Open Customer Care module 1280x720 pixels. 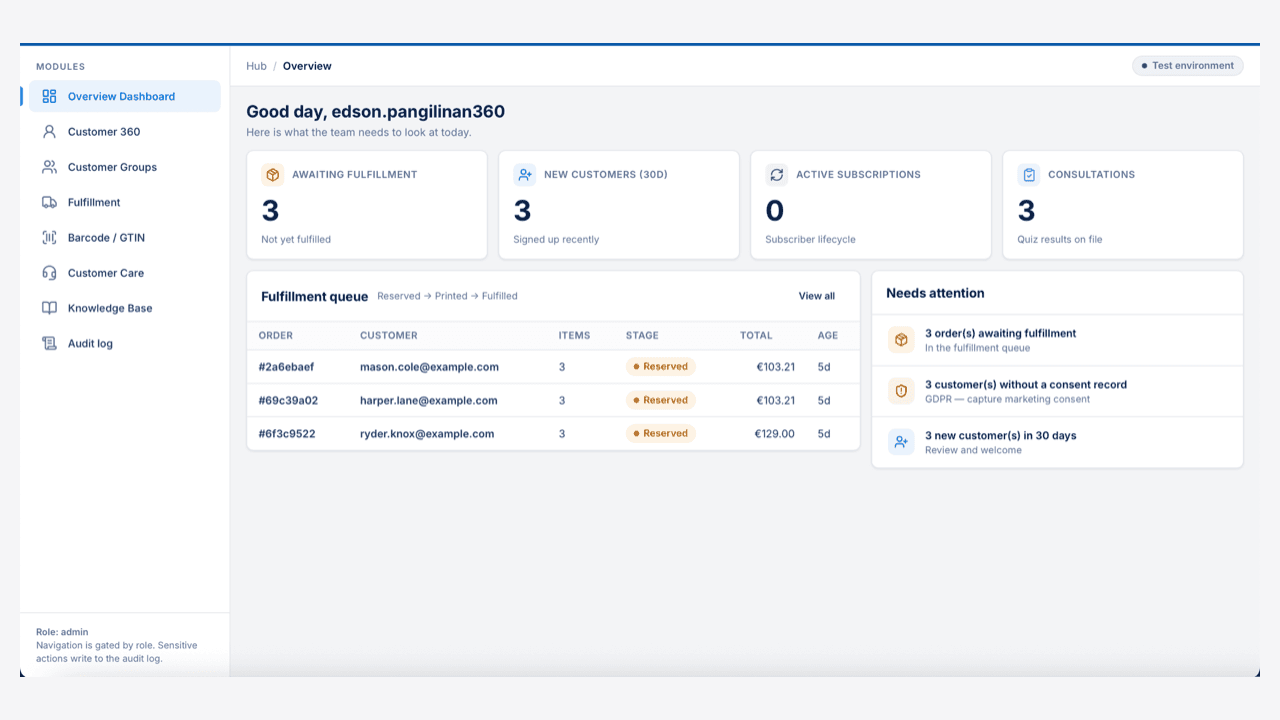click(x=125, y=273)
